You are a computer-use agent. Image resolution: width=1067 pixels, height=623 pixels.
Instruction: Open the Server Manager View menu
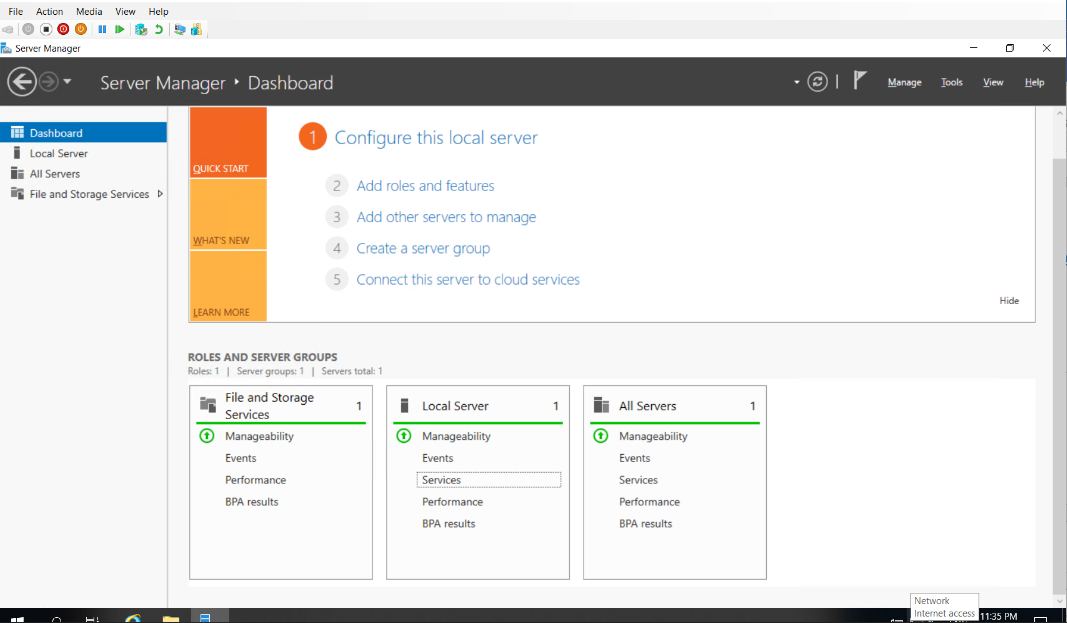tap(993, 82)
